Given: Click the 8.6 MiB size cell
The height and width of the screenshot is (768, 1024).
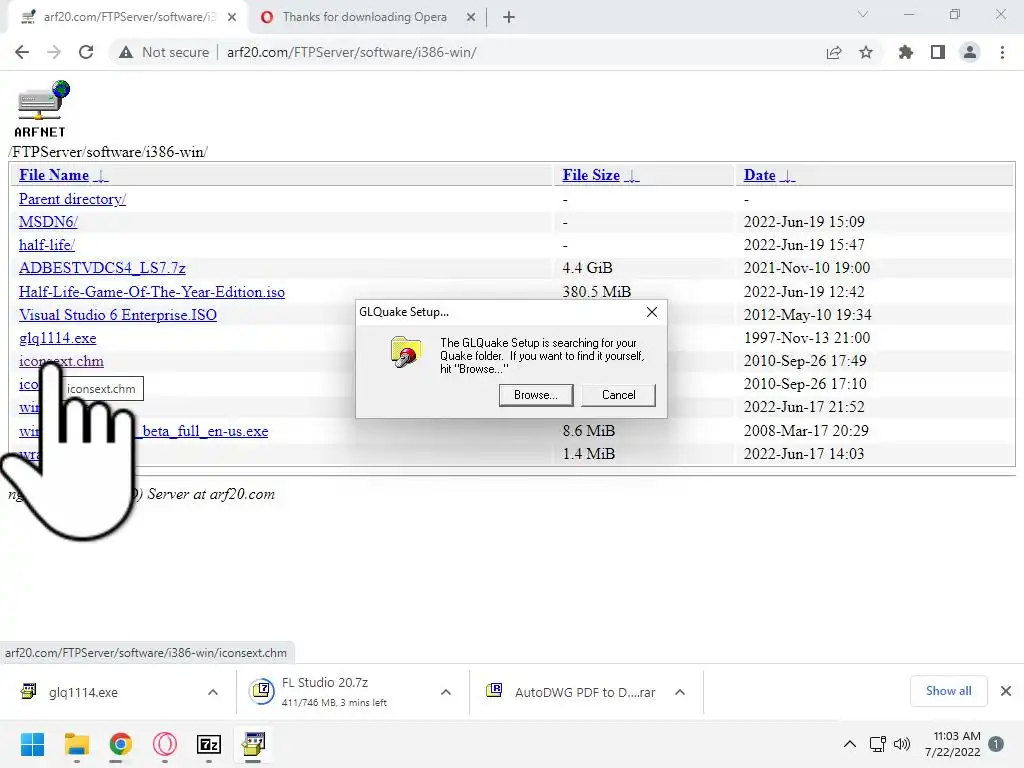Looking at the screenshot, I should (x=588, y=431).
